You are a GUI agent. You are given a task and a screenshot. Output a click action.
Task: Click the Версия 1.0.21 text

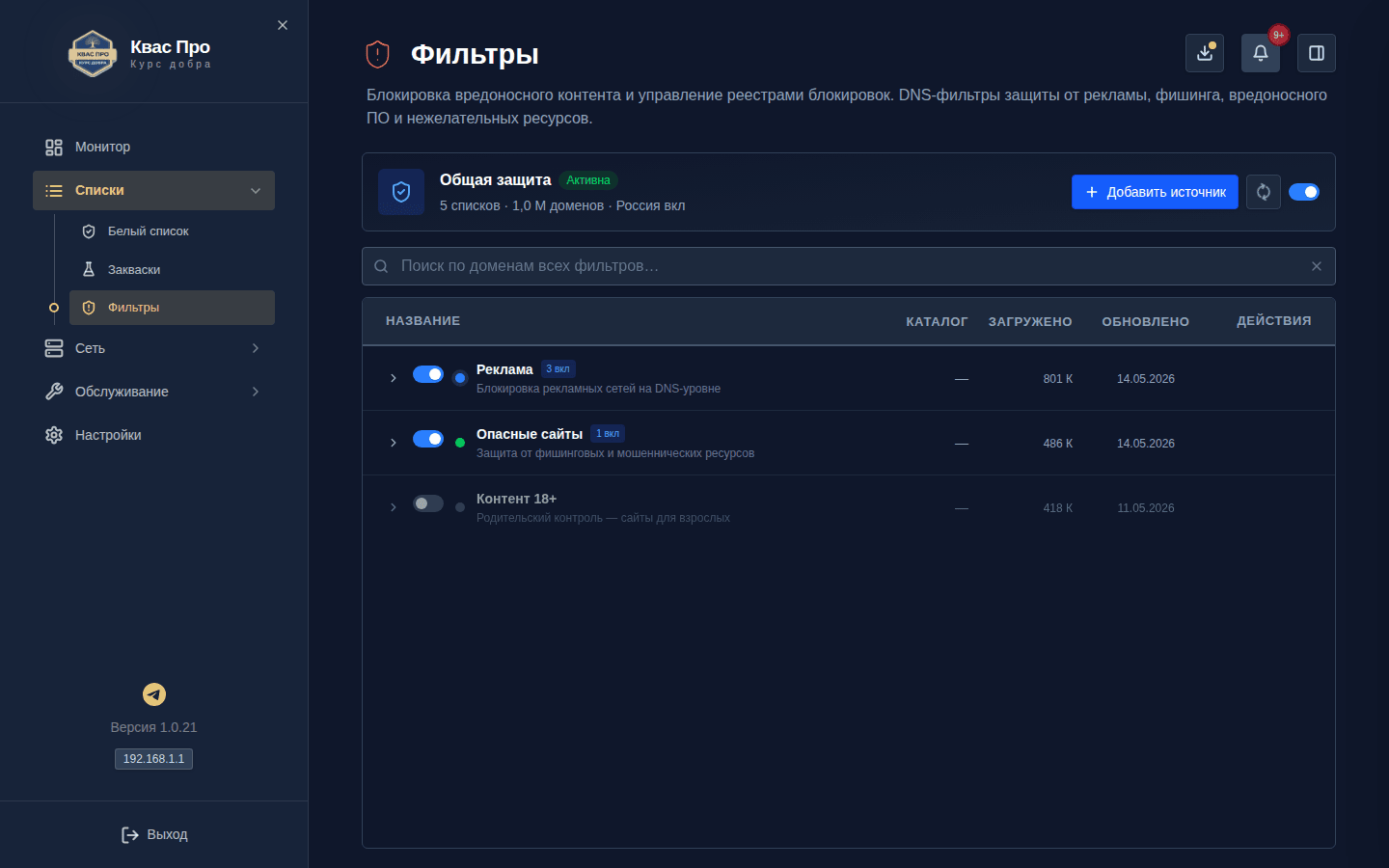coord(153,727)
